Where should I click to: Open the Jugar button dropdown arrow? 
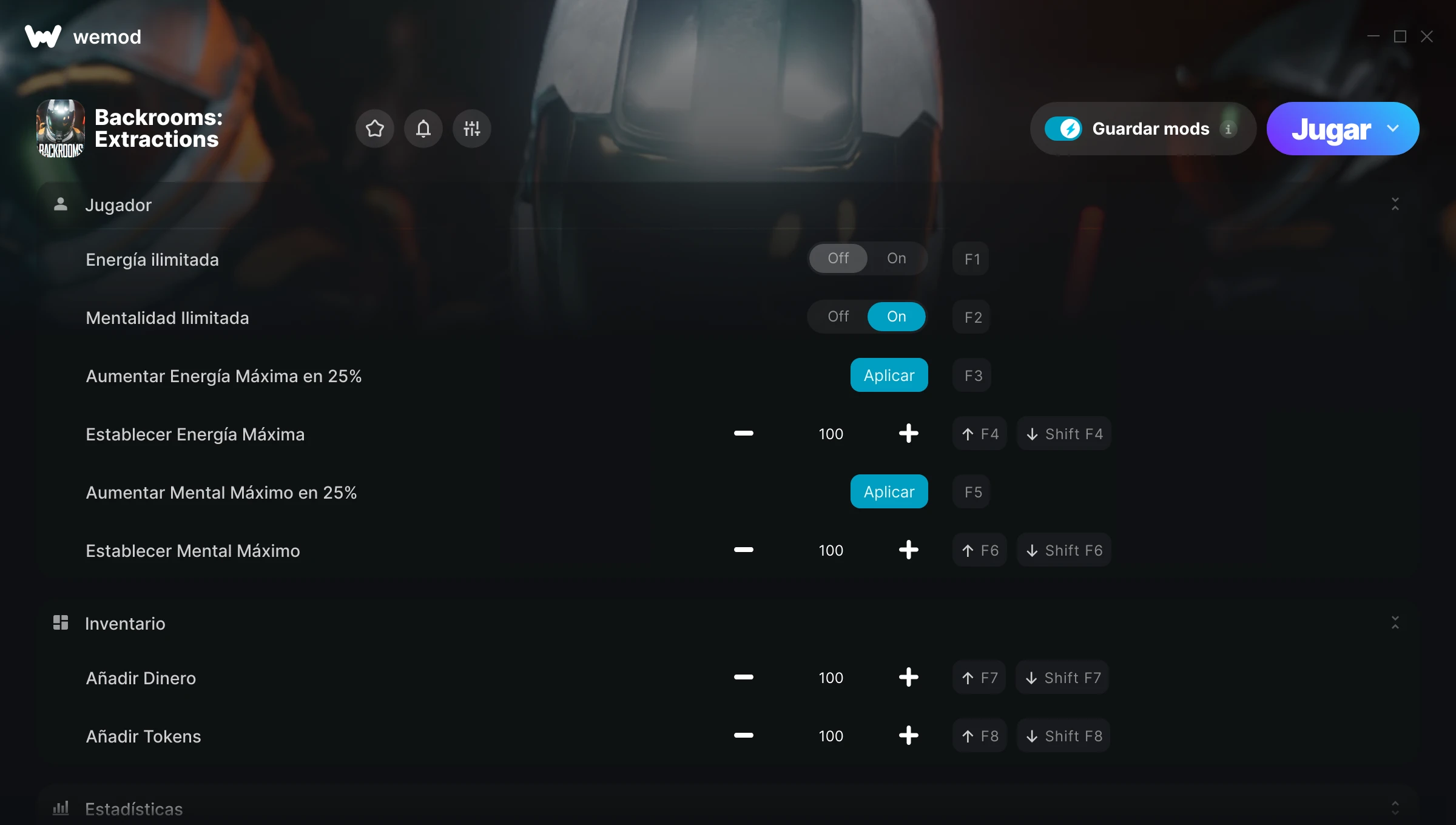coord(1393,129)
